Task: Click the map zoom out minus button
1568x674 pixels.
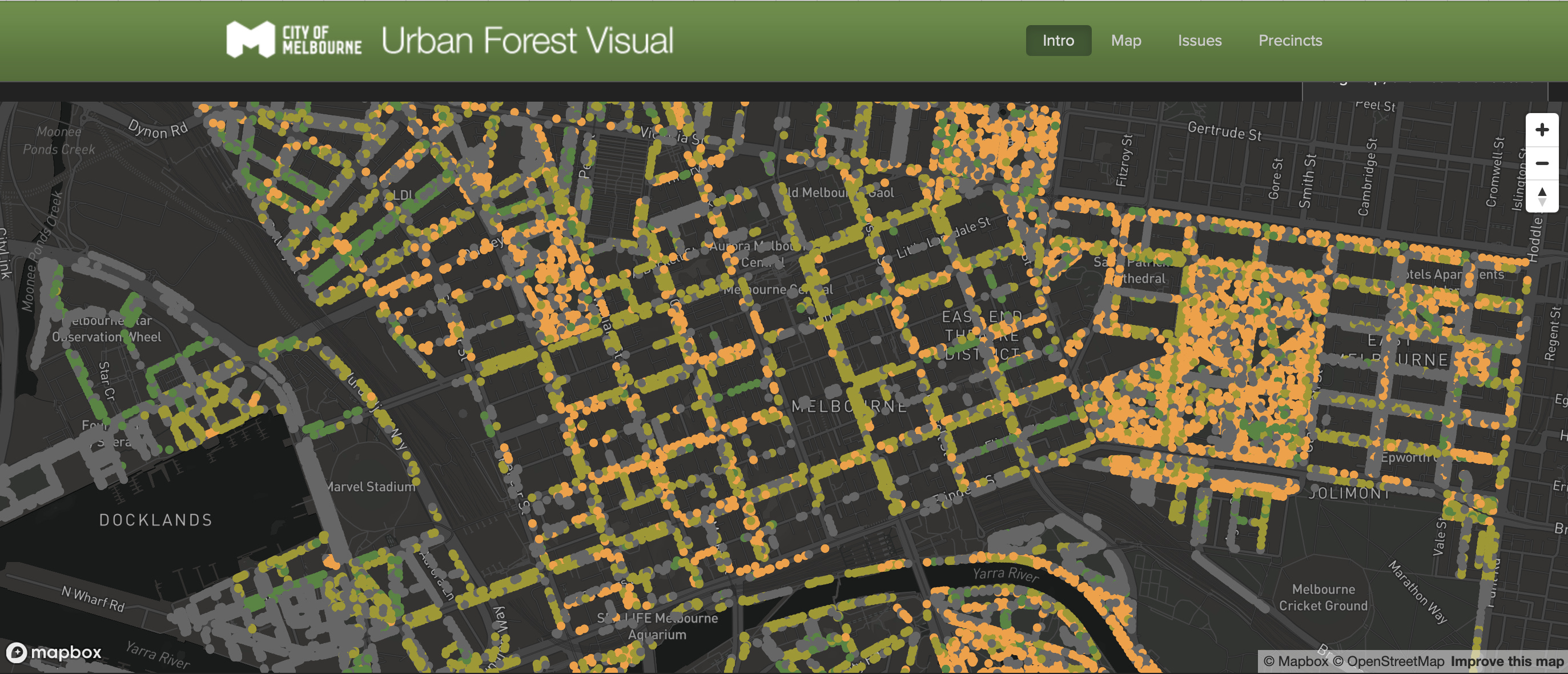Action: click(x=1541, y=163)
